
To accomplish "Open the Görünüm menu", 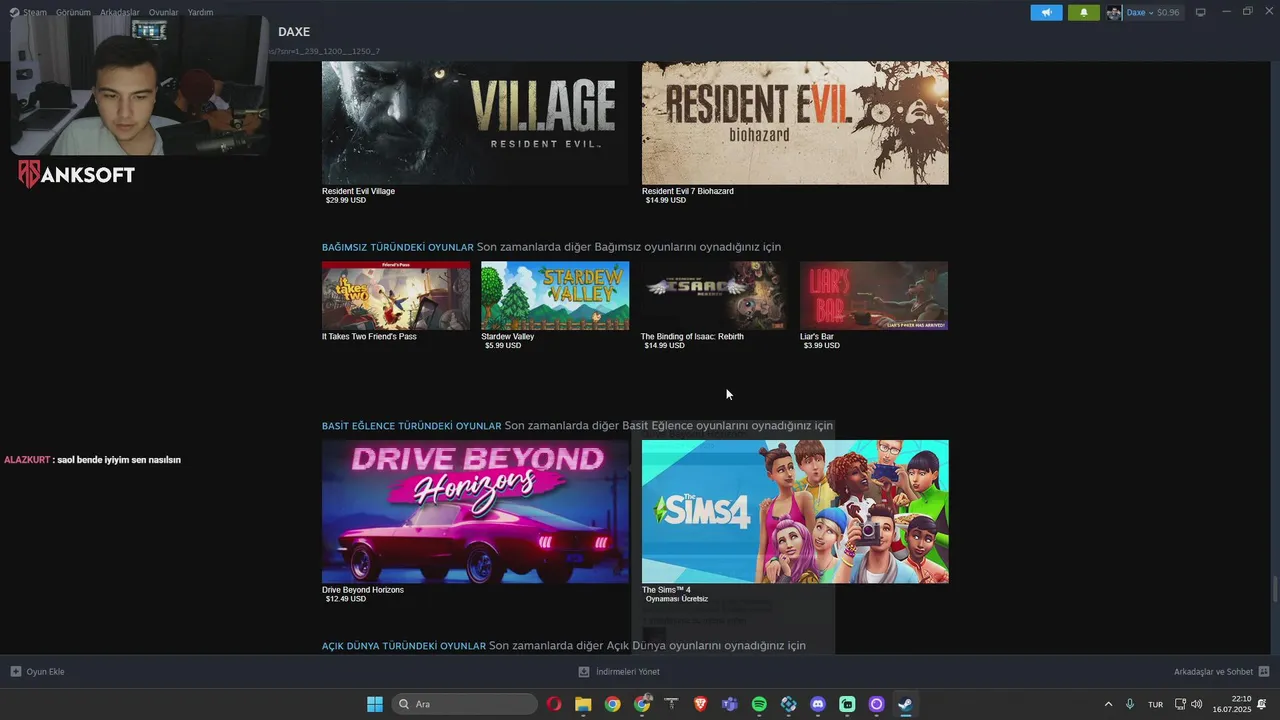I will click(x=73, y=13).
